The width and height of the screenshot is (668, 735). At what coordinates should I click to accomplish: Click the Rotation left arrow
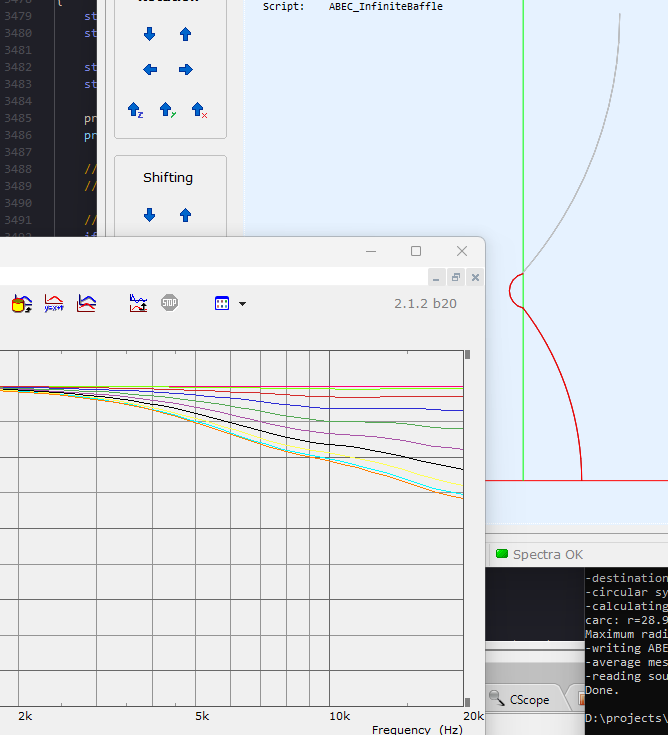[x=150, y=70]
